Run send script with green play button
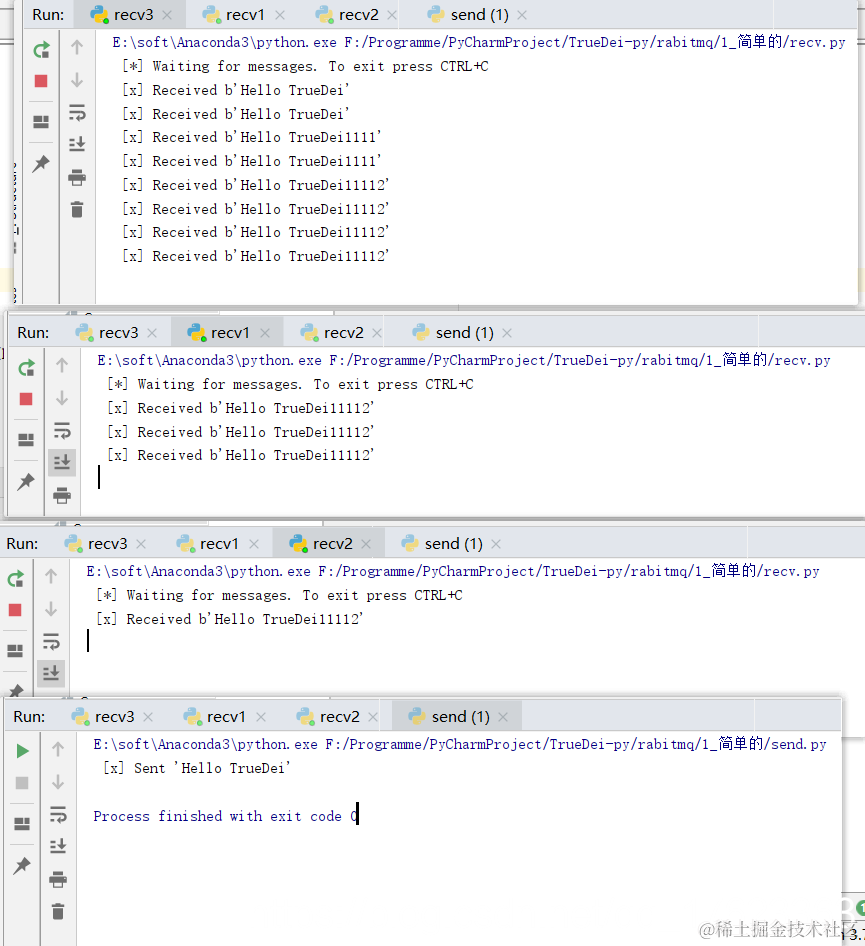The image size is (865, 946). pyautogui.click(x=22, y=751)
